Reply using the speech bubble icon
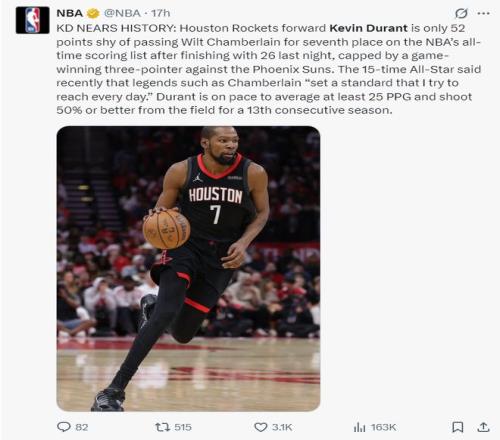Viewport: 500px width, 440px height. 64,427
